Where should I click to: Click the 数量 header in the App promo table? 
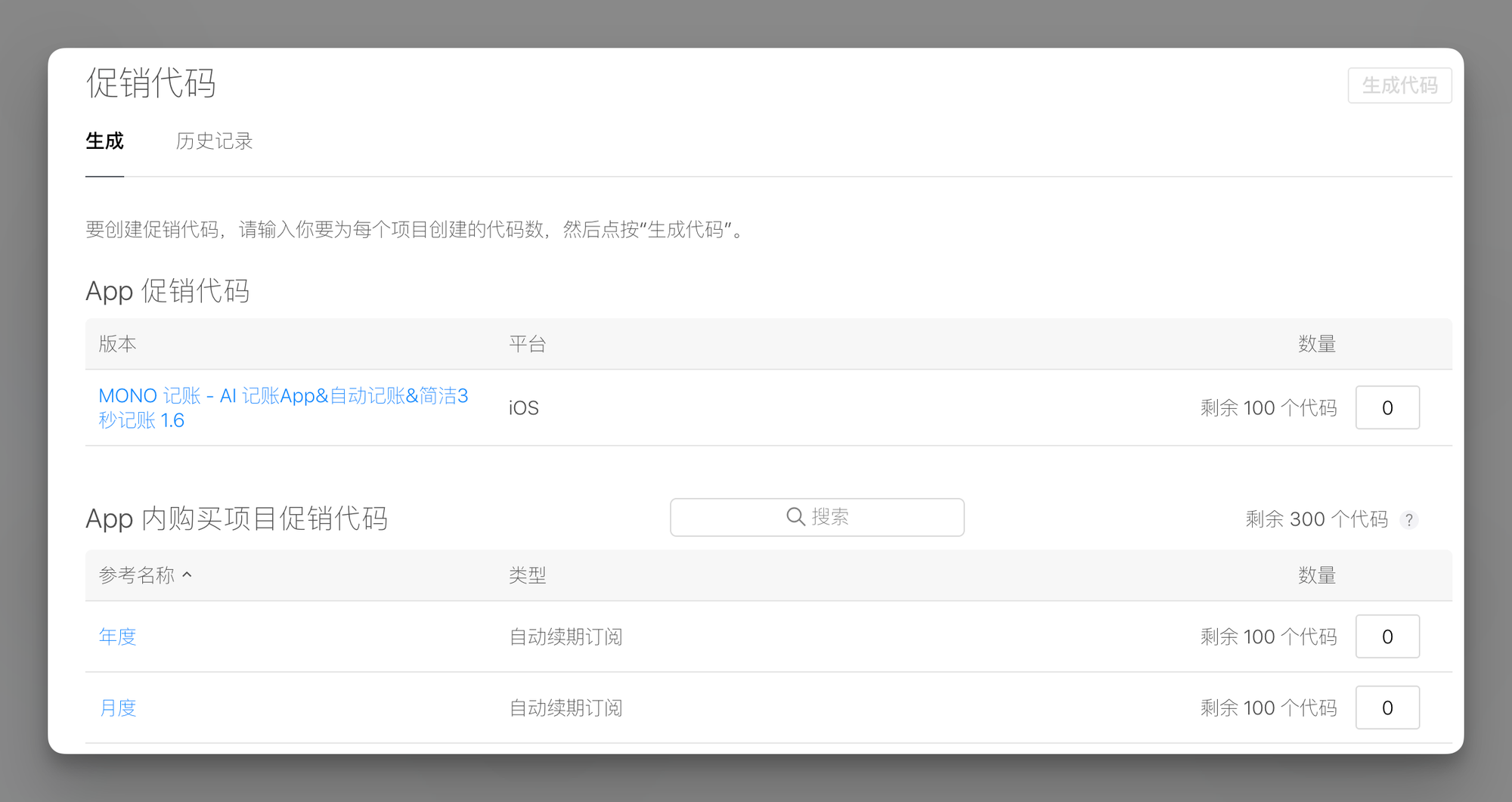[1316, 344]
